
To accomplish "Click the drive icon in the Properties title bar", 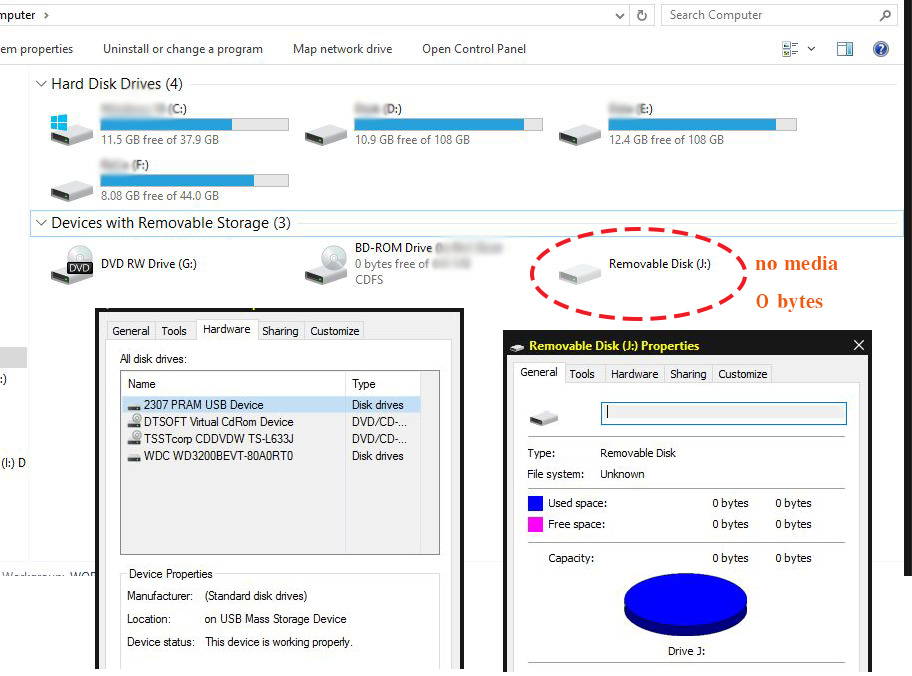I will click(x=517, y=347).
